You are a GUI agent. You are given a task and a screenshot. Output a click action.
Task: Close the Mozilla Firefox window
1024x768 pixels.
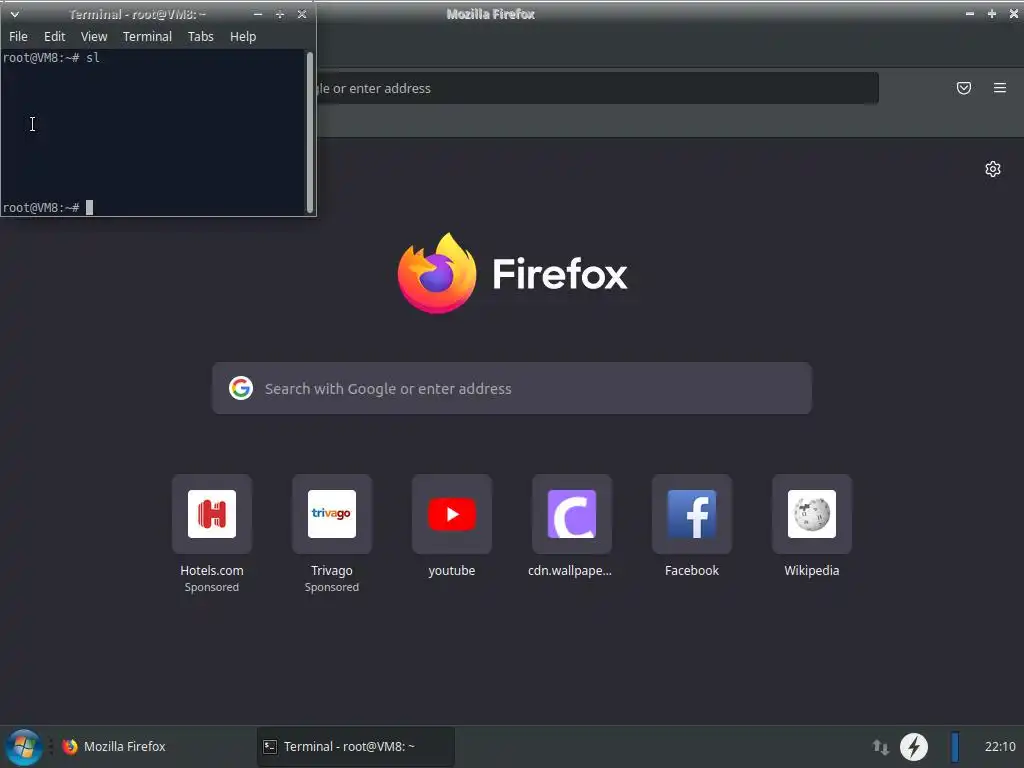[1014, 14]
